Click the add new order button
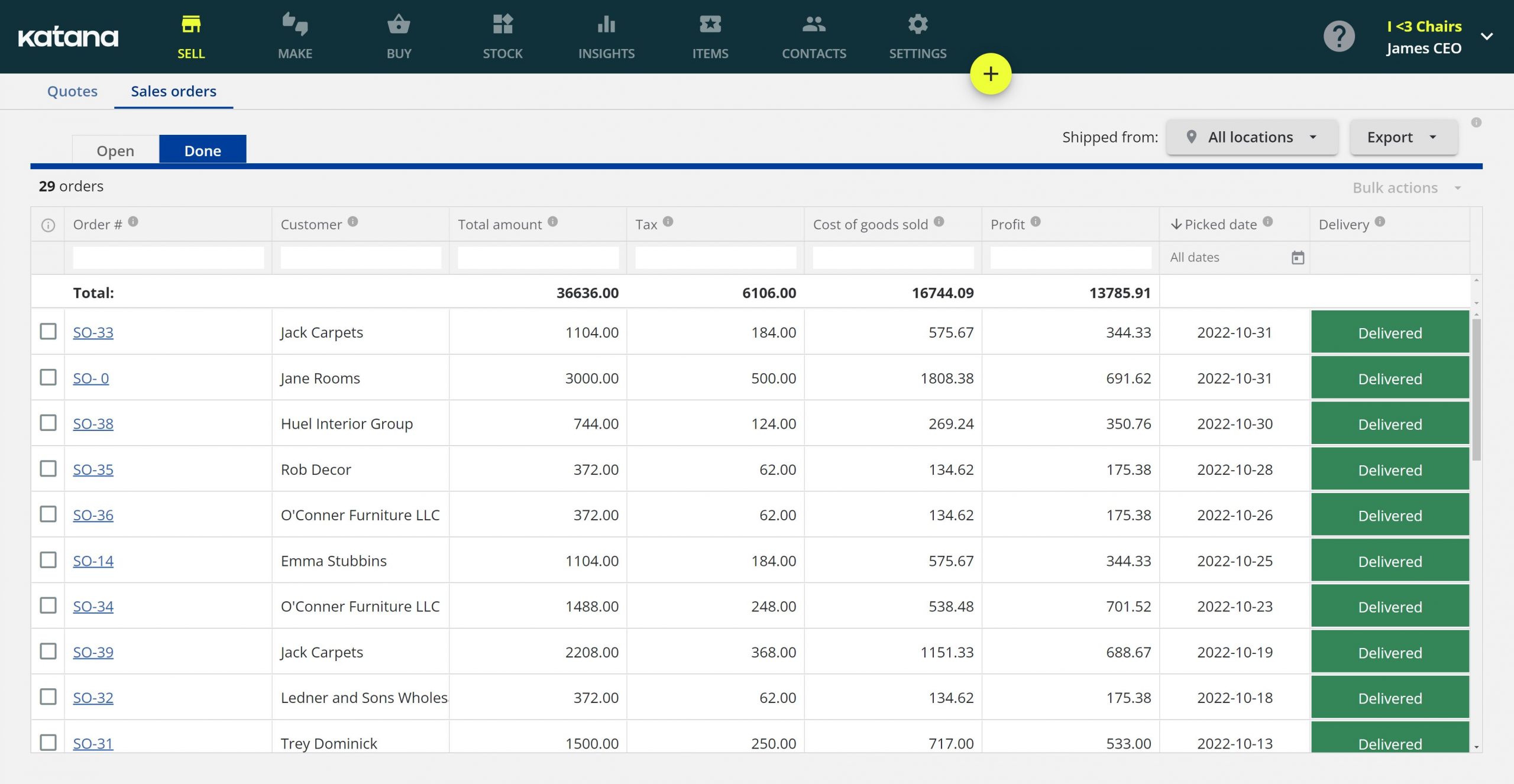 click(x=990, y=72)
